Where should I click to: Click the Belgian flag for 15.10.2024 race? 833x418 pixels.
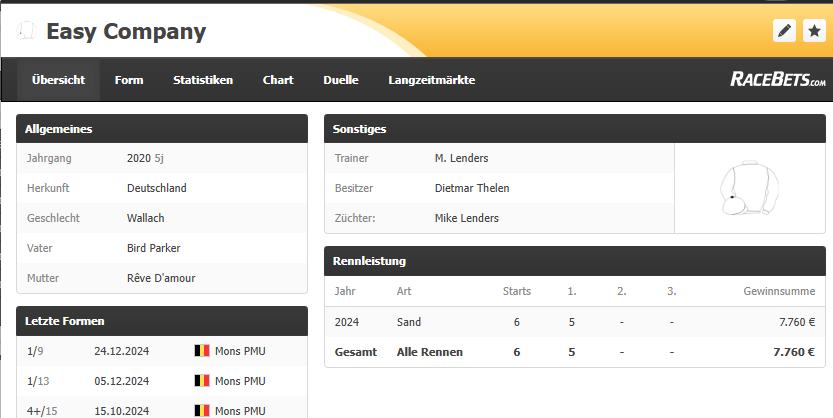202,411
